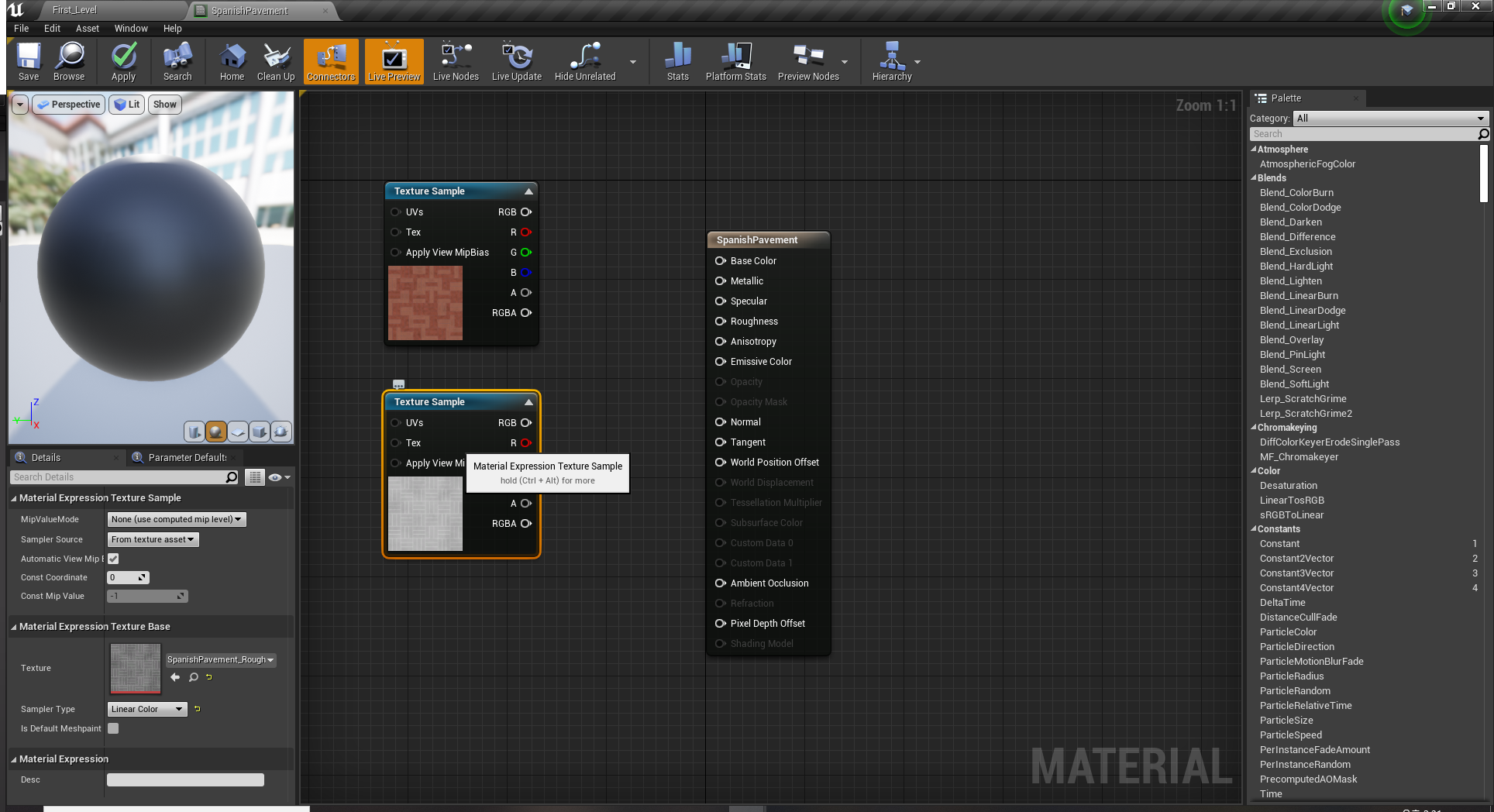1494x812 pixels.
Task: Click the Normal input pin
Action: 721,422
